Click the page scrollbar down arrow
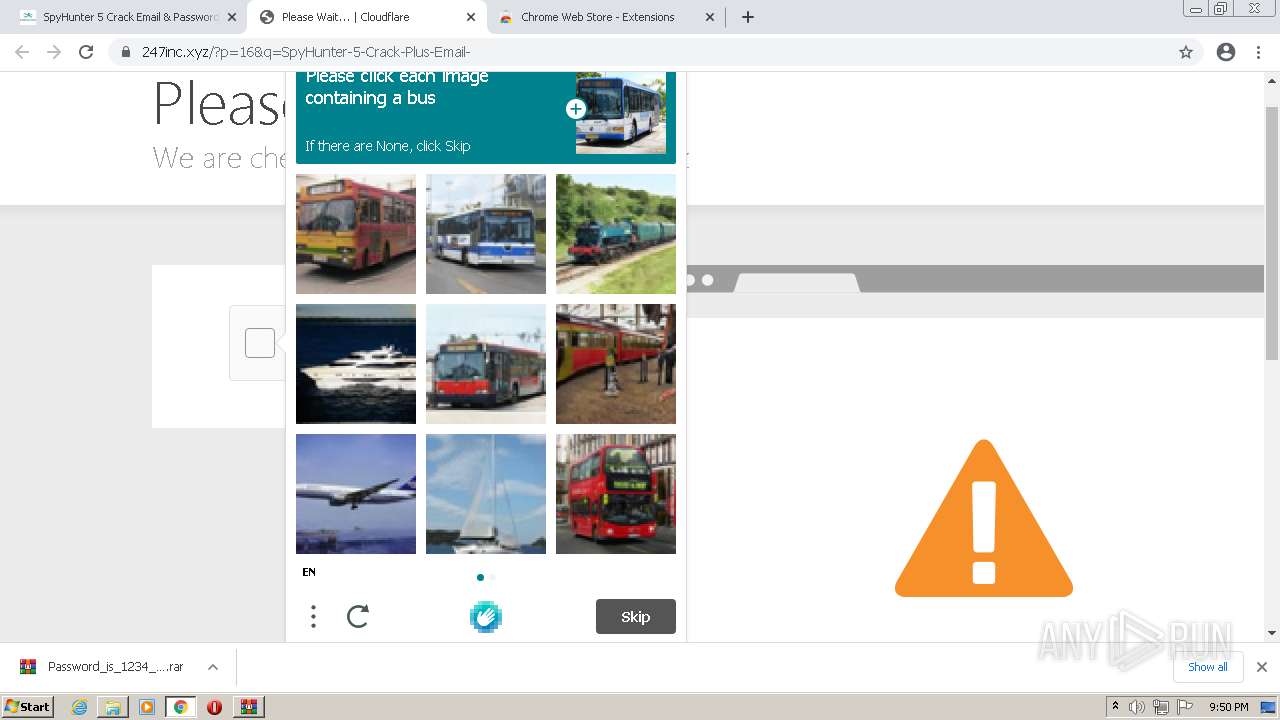Viewport: 1280px width, 720px height. pos(1272,632)
